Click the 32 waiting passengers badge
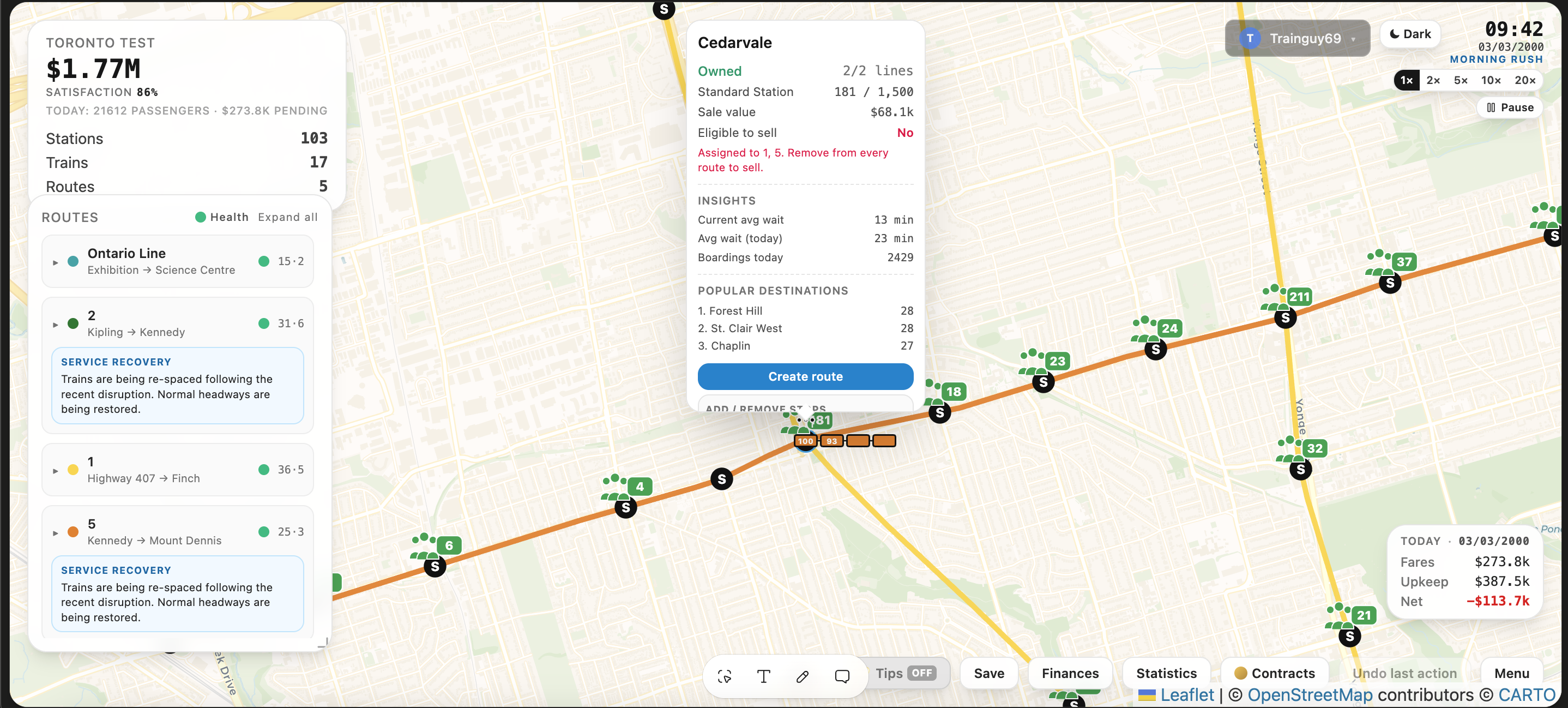1568x708 pixels. [x=1314, y=449]
